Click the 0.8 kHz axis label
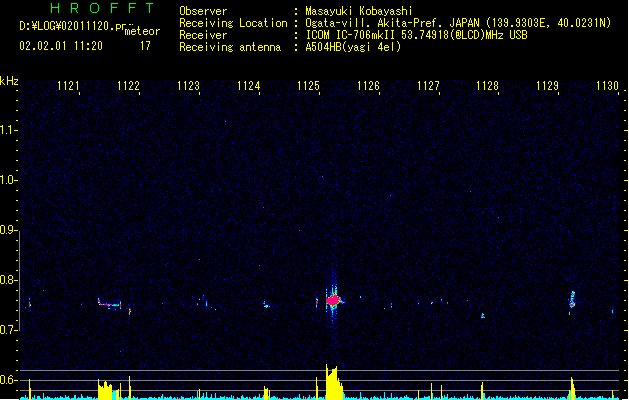Viewport: 629px width, 400px height. (x=8, y=280)
